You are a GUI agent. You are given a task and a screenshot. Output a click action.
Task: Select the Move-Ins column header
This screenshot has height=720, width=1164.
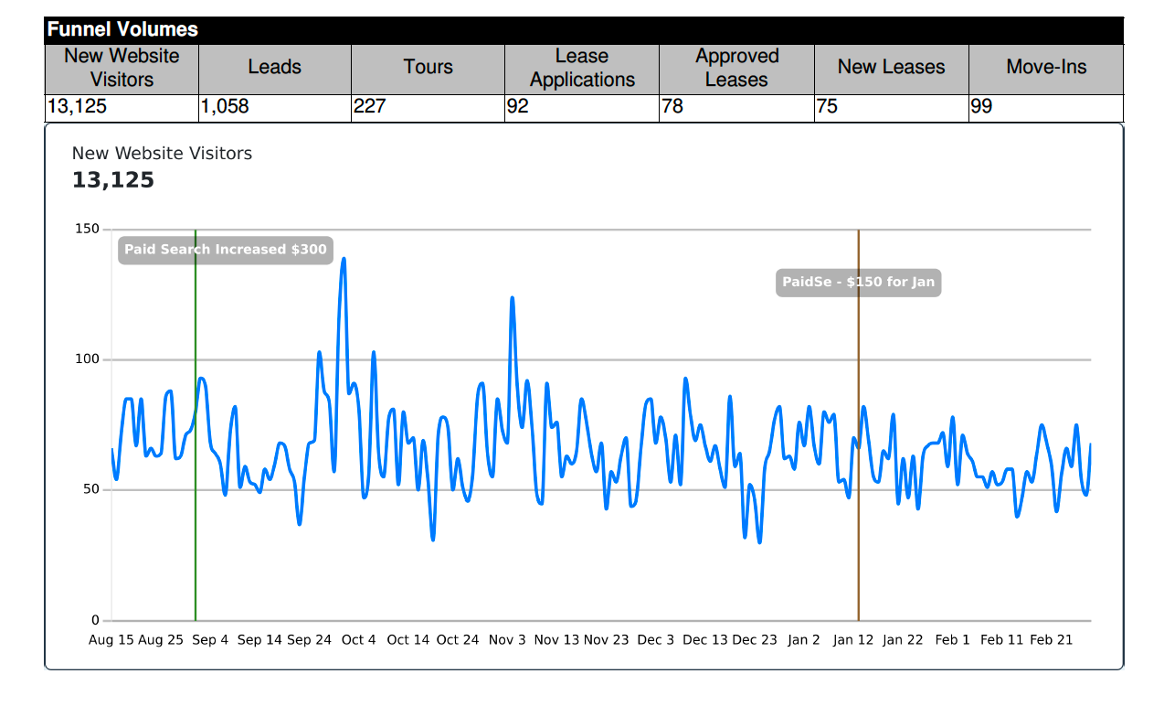pyautogui.click(x=1046, y=68)
